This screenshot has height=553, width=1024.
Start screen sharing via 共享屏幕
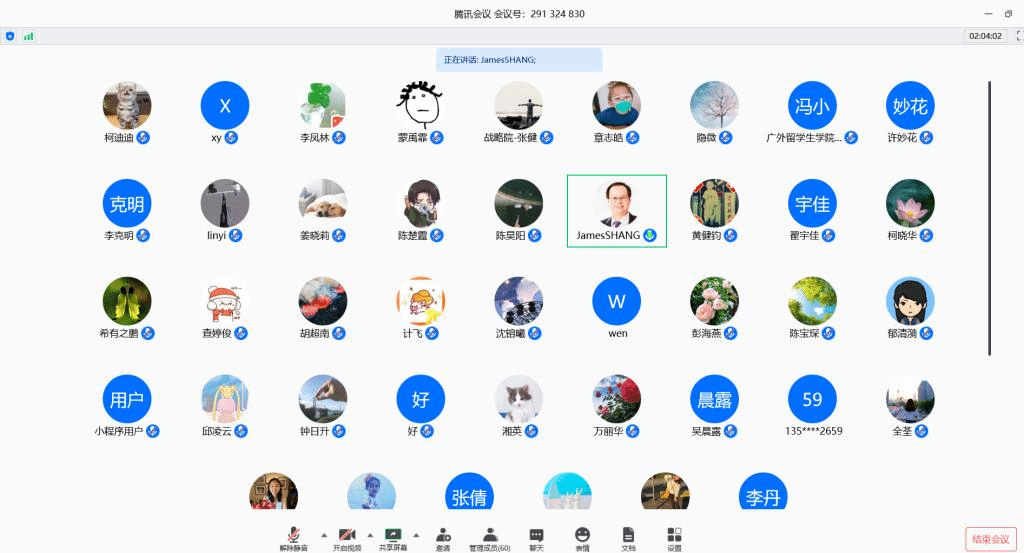point(393,536)
